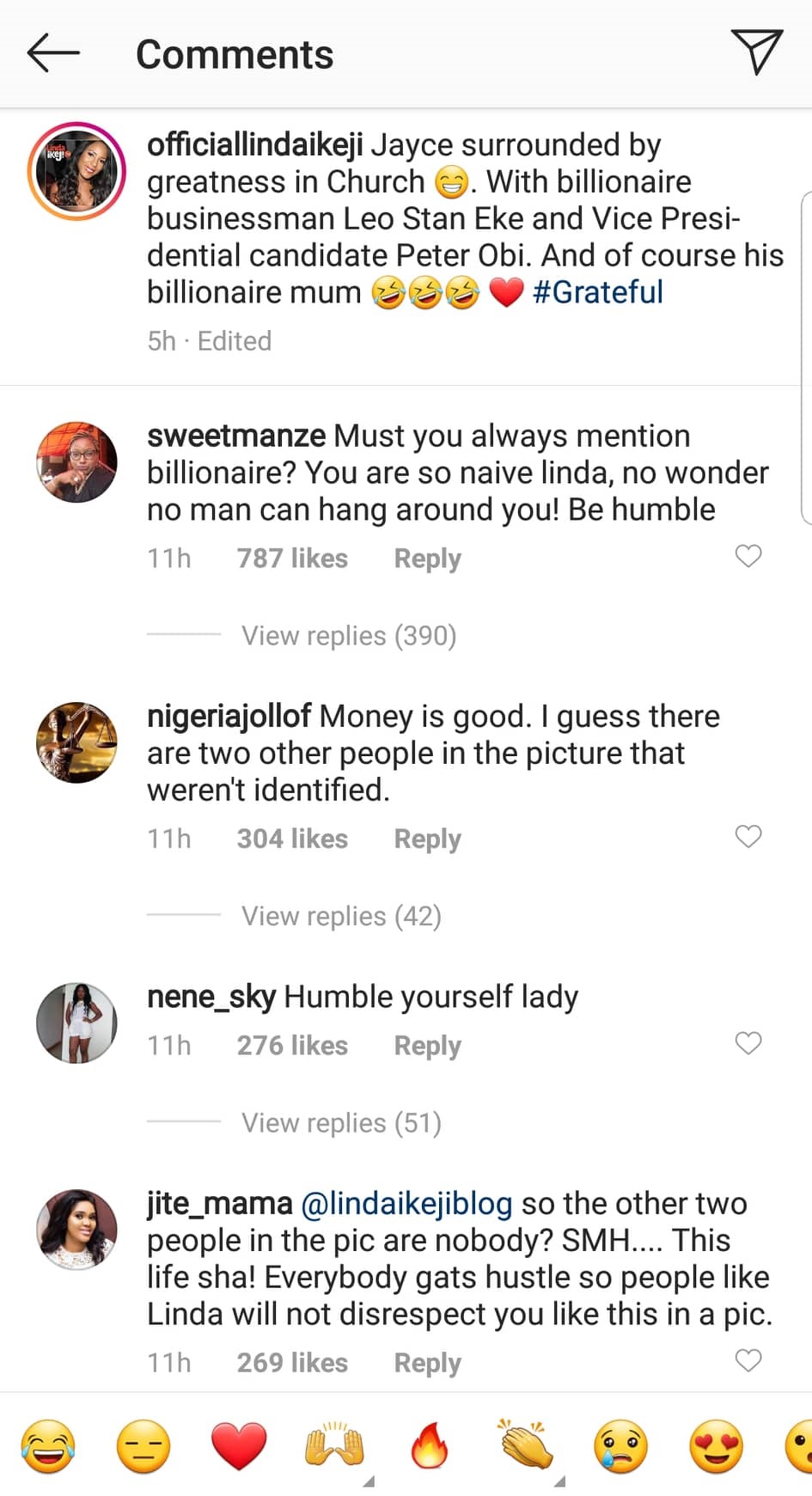This screenshot has width=812, height=1496.
Task: Open the share/send paper plane icon
Action: [x=756, y=52]
